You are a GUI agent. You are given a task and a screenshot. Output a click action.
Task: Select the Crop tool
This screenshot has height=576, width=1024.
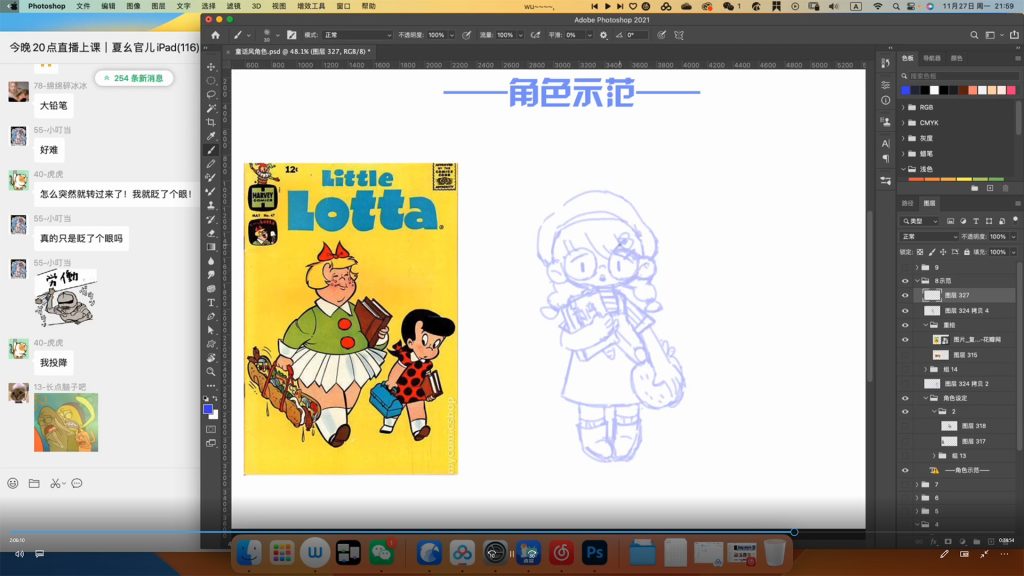pos(211,122)
